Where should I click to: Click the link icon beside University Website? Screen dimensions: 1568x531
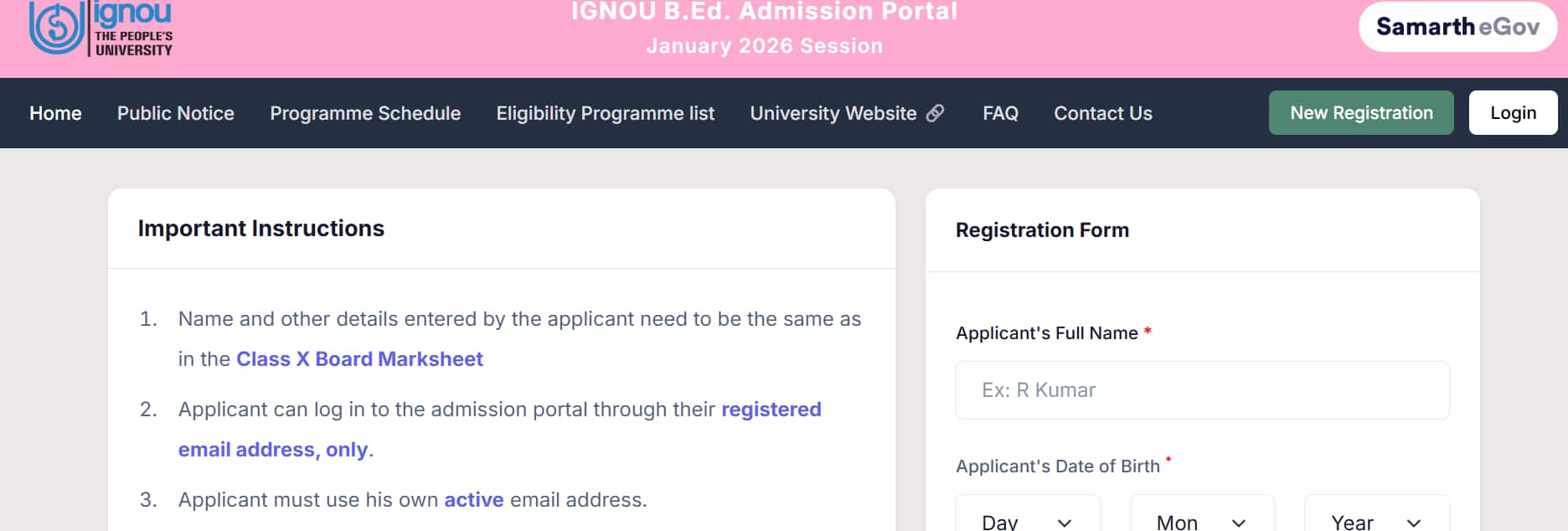tap(935, 113)
